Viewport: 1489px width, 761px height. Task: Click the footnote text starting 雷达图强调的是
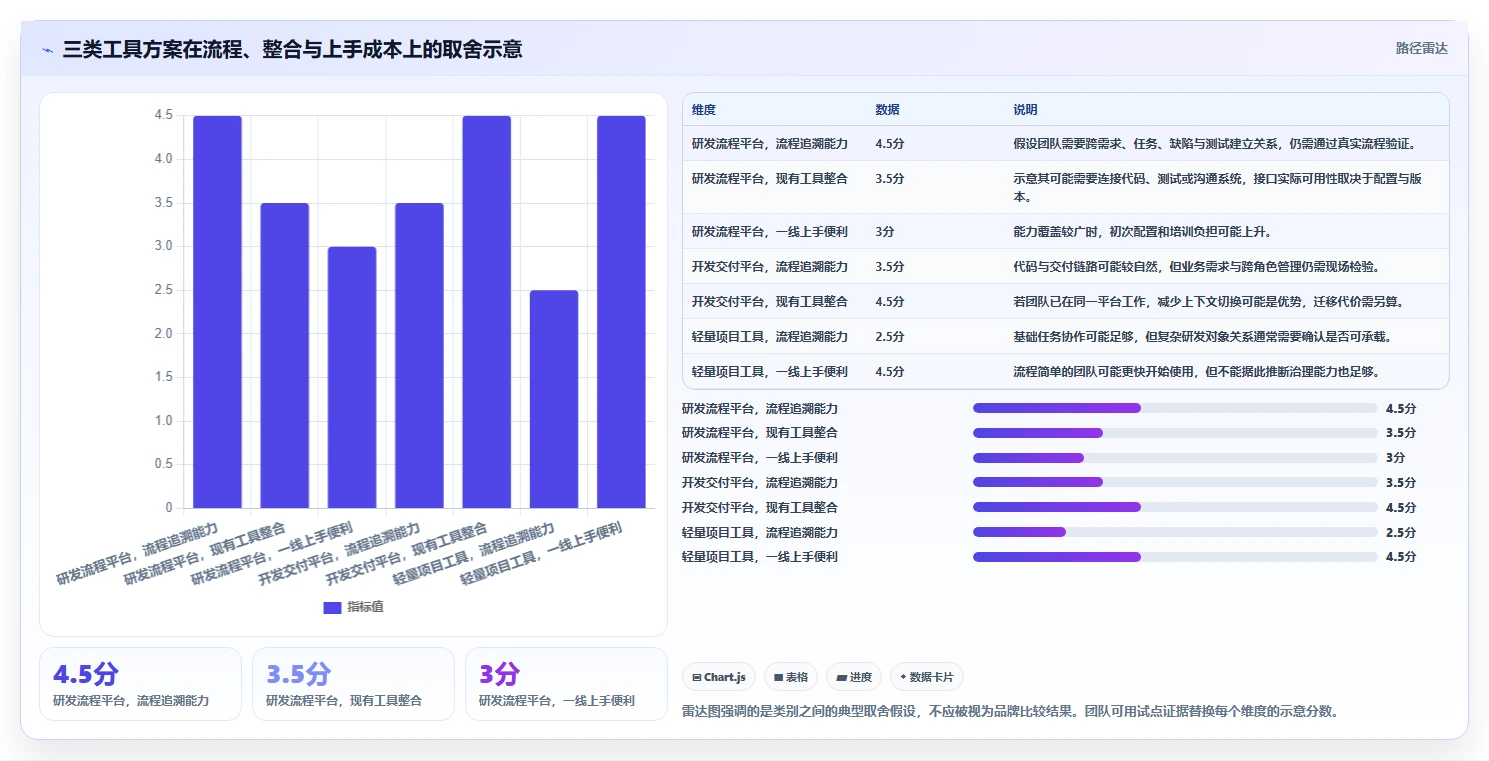pyautogui.click(x=1010, y=712)
